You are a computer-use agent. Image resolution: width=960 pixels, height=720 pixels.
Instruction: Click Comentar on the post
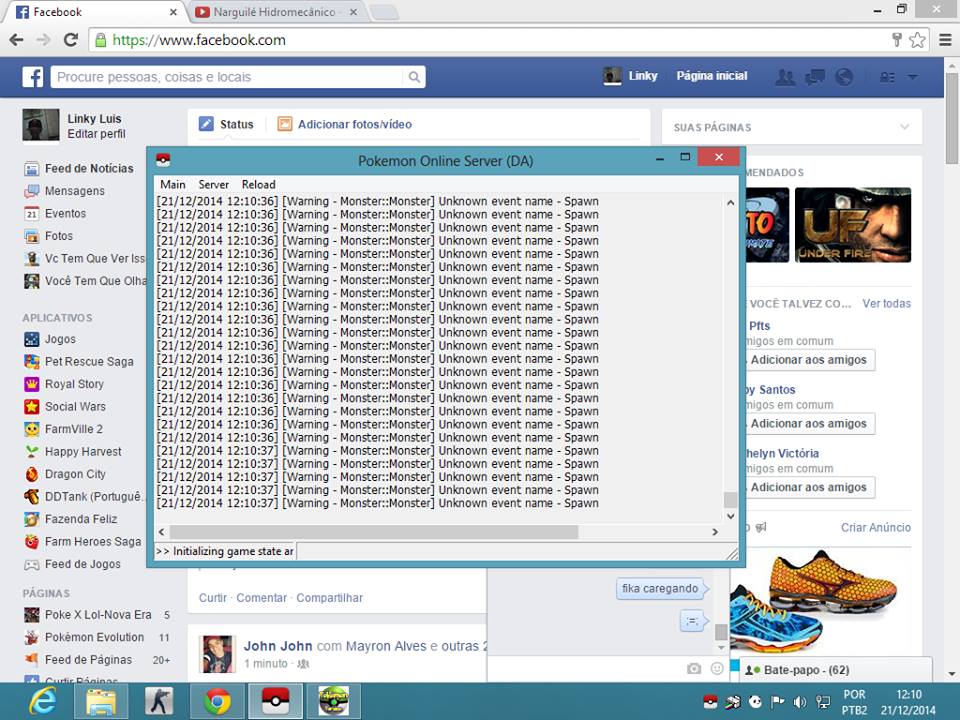(x=261, y=598)
